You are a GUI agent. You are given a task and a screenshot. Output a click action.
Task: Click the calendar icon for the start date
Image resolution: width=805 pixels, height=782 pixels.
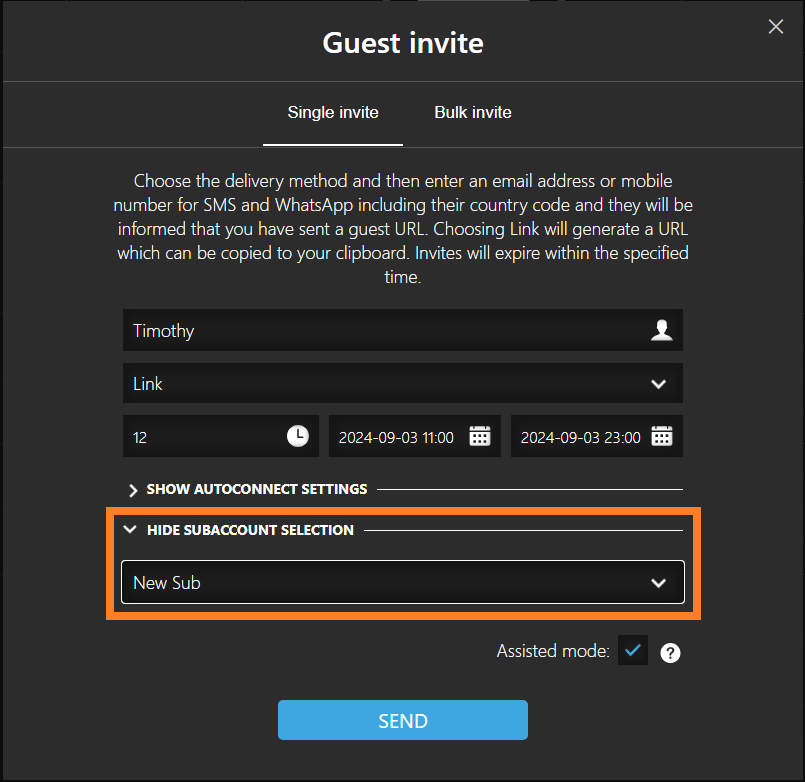[x=480, y=435]
